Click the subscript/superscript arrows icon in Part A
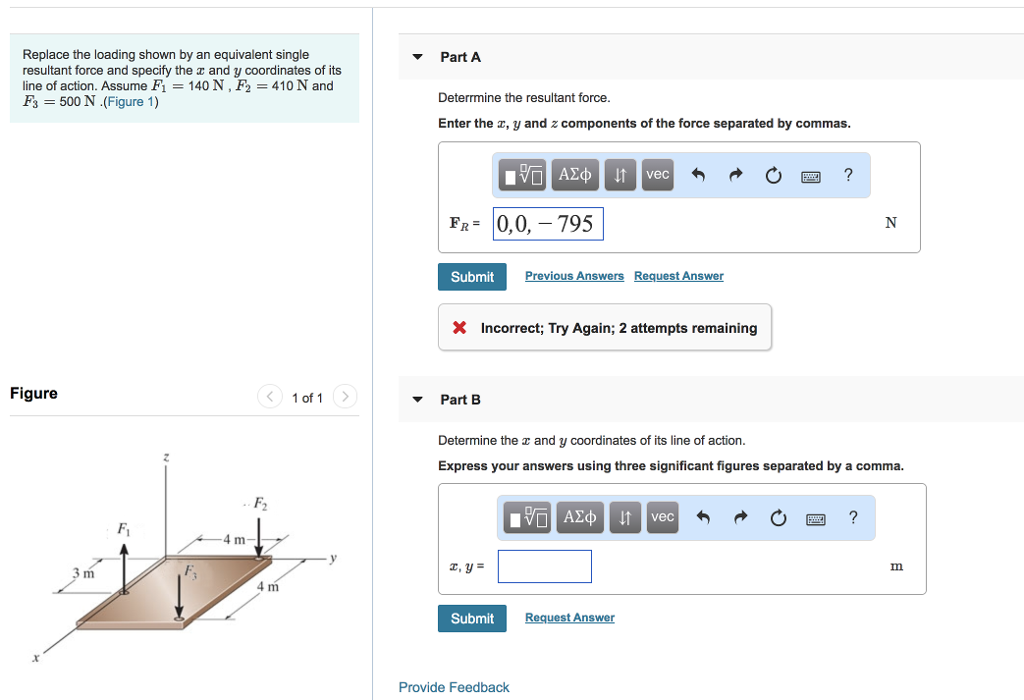Image resolution: width=1024 pixels, height=700 pixels. 620,175
